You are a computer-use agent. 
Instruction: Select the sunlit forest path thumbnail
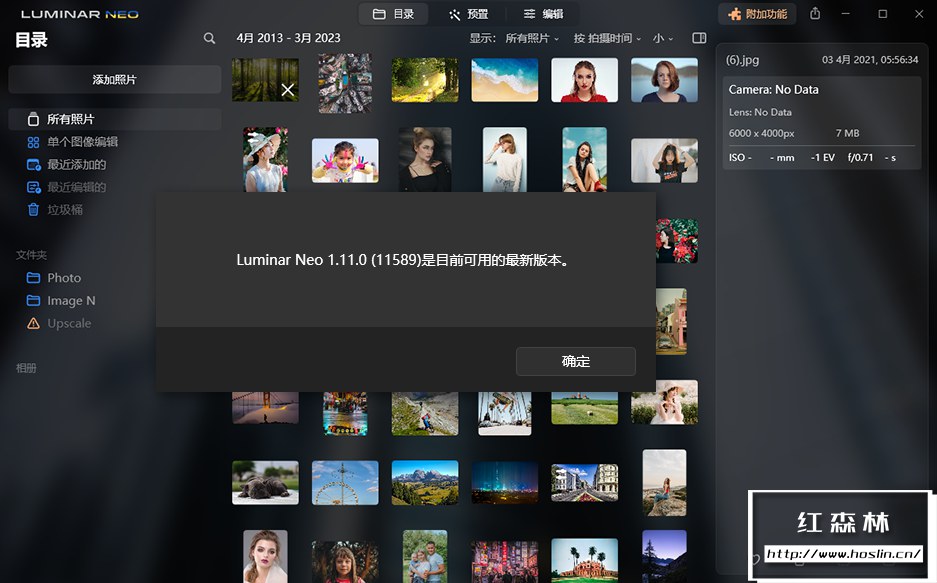[425, 80]
